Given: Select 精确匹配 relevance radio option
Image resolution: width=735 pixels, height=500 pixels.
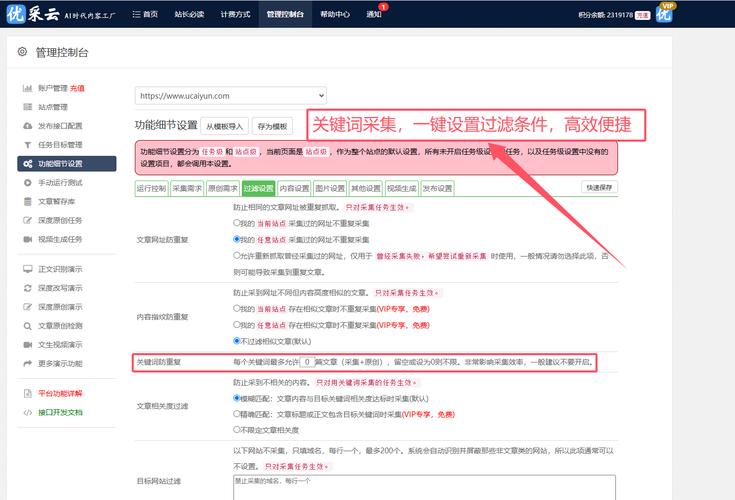Looking at the screenshot, I should [237, 414].
